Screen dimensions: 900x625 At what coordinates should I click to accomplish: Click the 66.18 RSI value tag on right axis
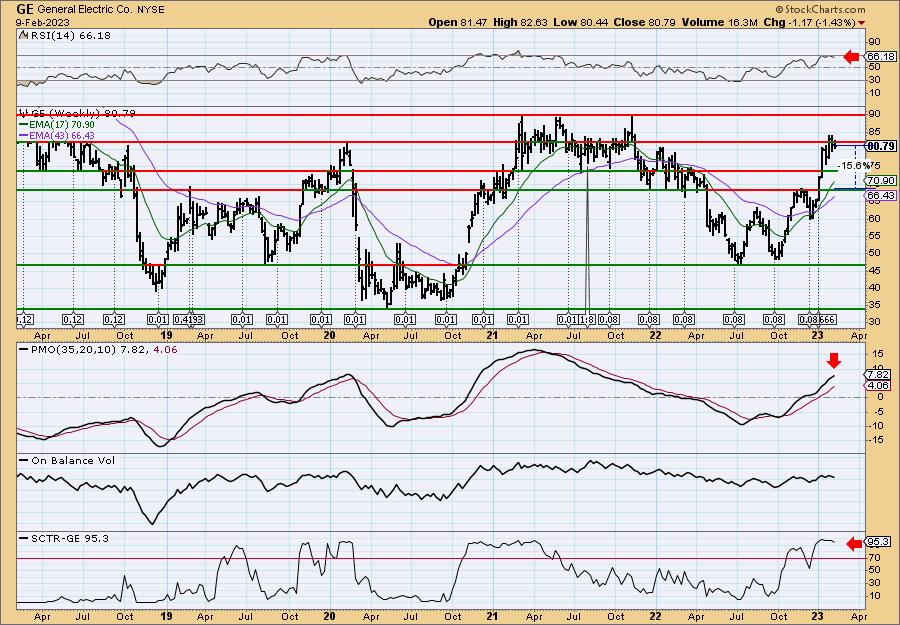[x=880, y=57]
